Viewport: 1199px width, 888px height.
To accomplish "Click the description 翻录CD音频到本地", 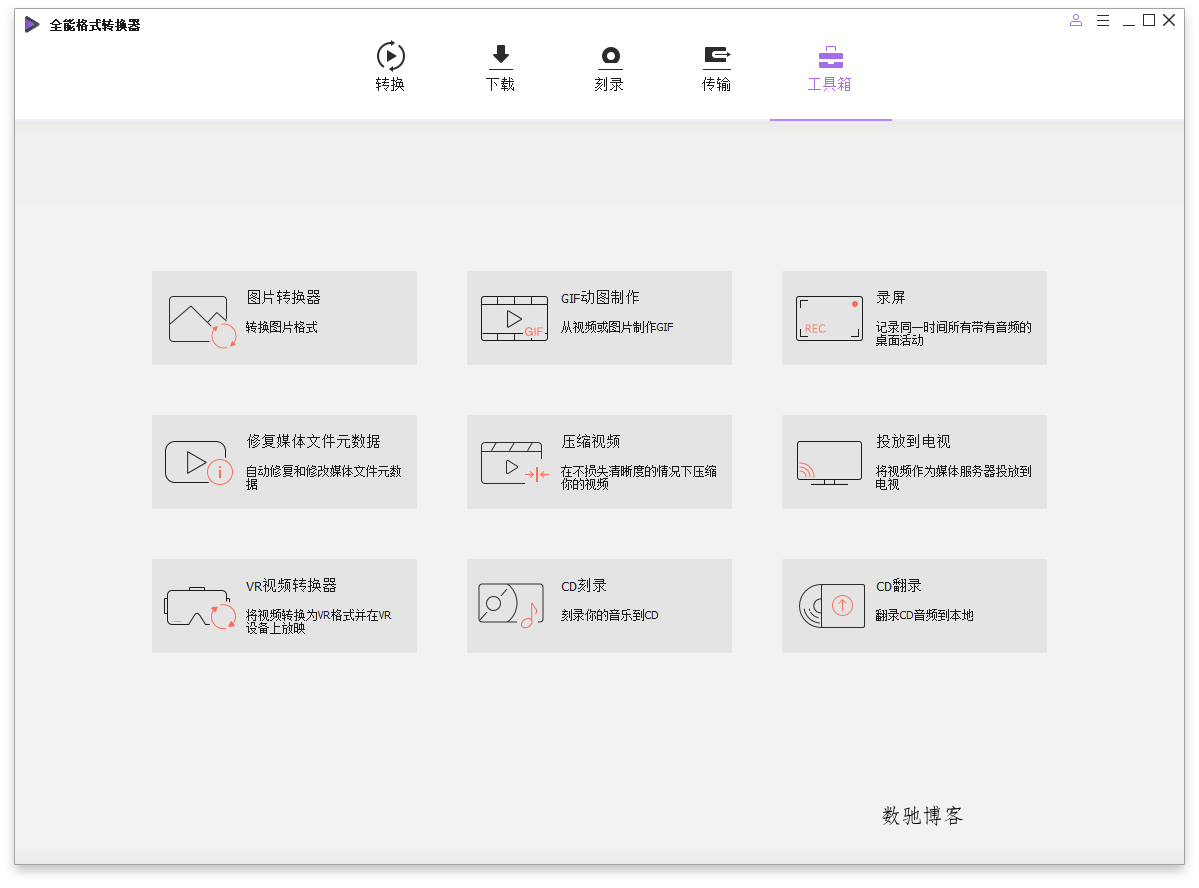I will click(924, 615).
